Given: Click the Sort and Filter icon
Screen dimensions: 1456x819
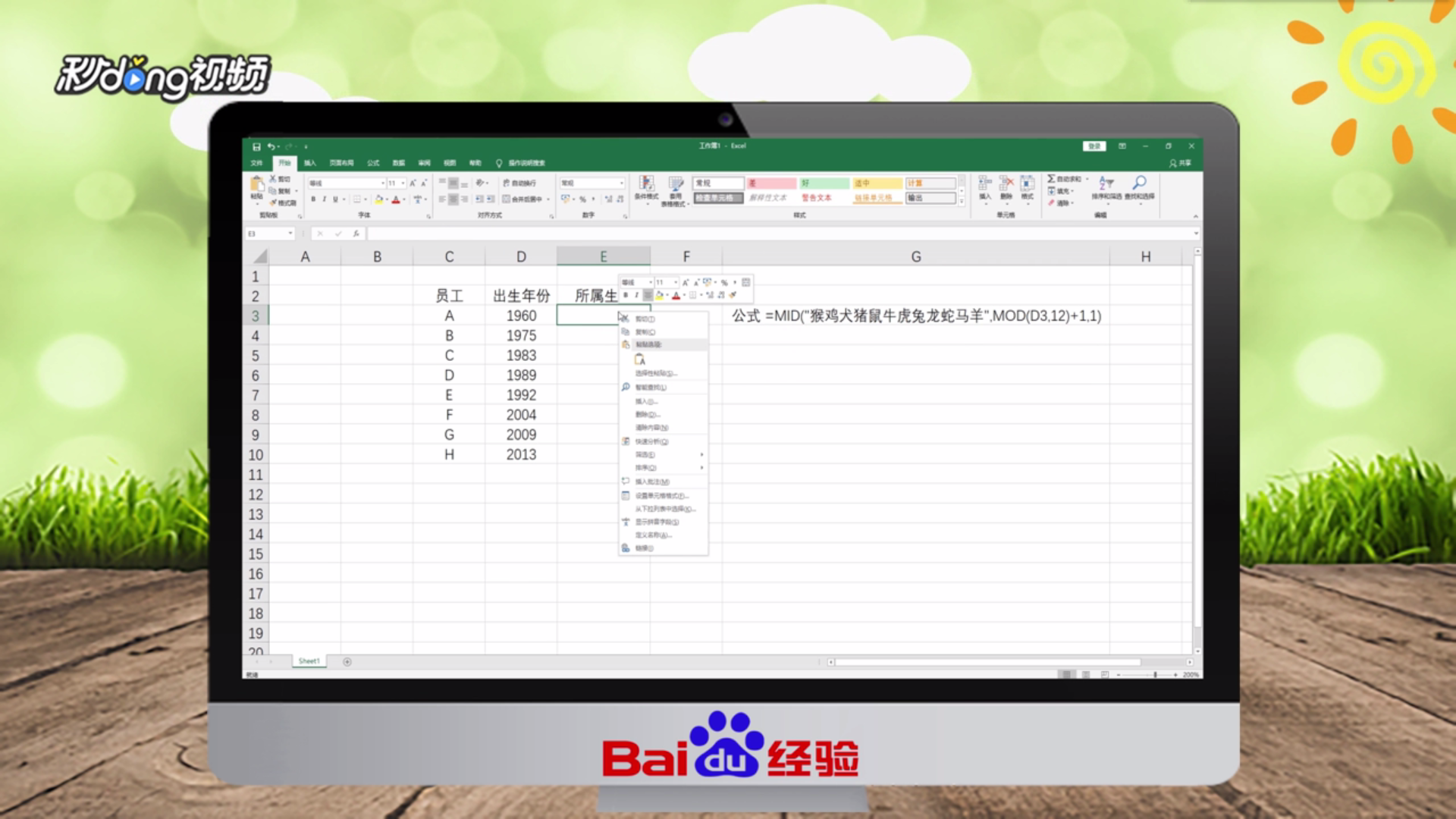Looking at the screenshot, I should [1106, 185].
